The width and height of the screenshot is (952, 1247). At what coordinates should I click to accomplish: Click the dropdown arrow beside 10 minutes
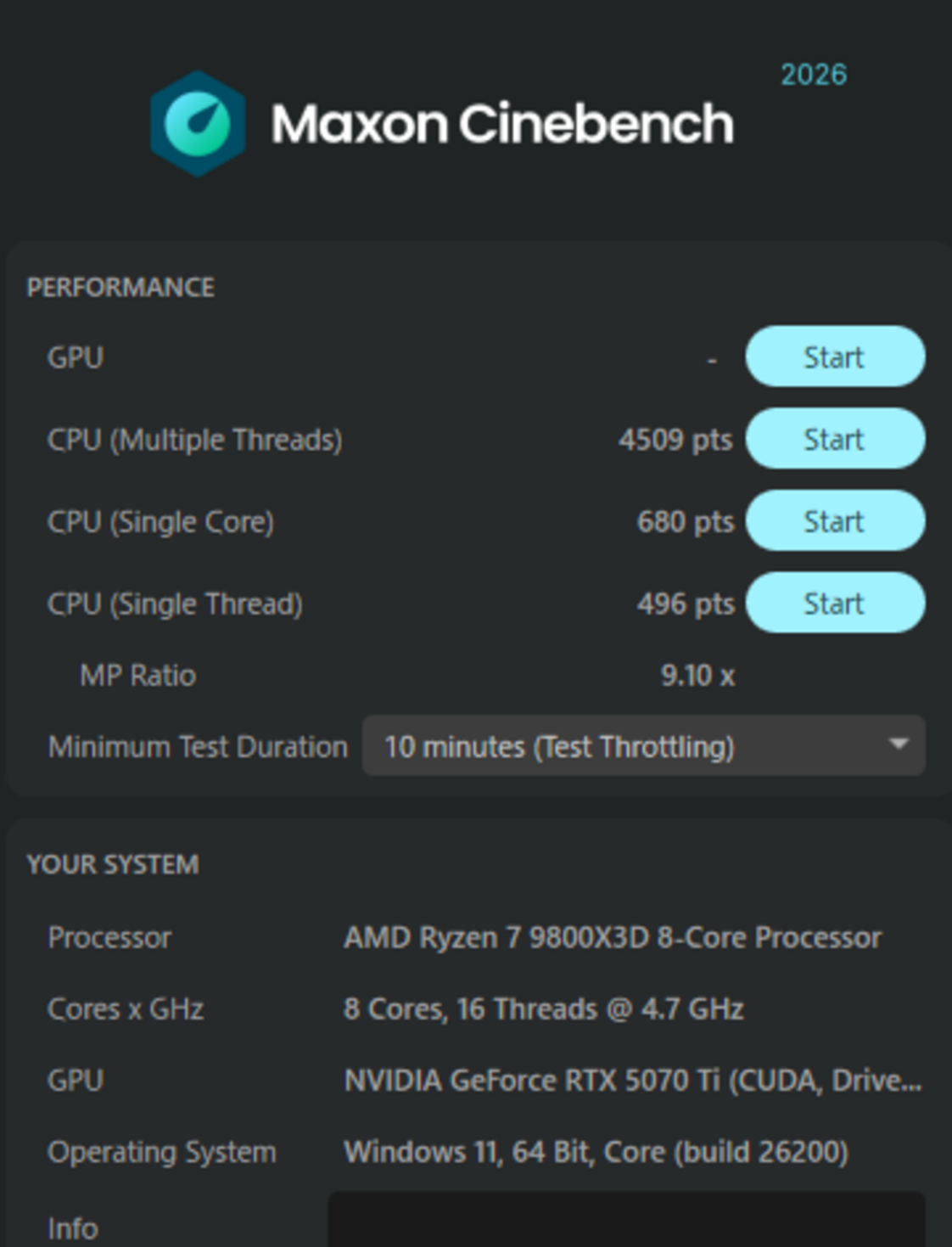[x=898, y=744]
